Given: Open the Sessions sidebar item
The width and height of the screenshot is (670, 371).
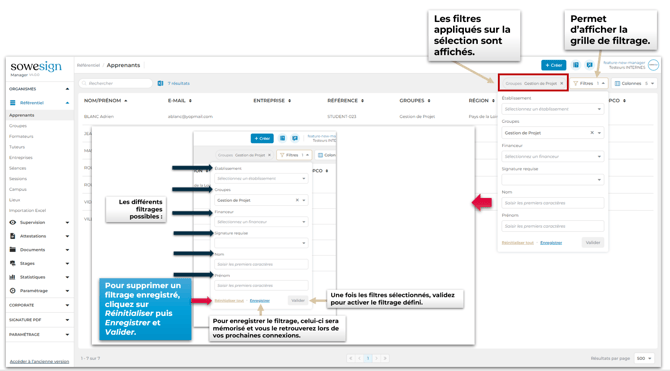Looking at the screenshot, I should pos(18,179).
